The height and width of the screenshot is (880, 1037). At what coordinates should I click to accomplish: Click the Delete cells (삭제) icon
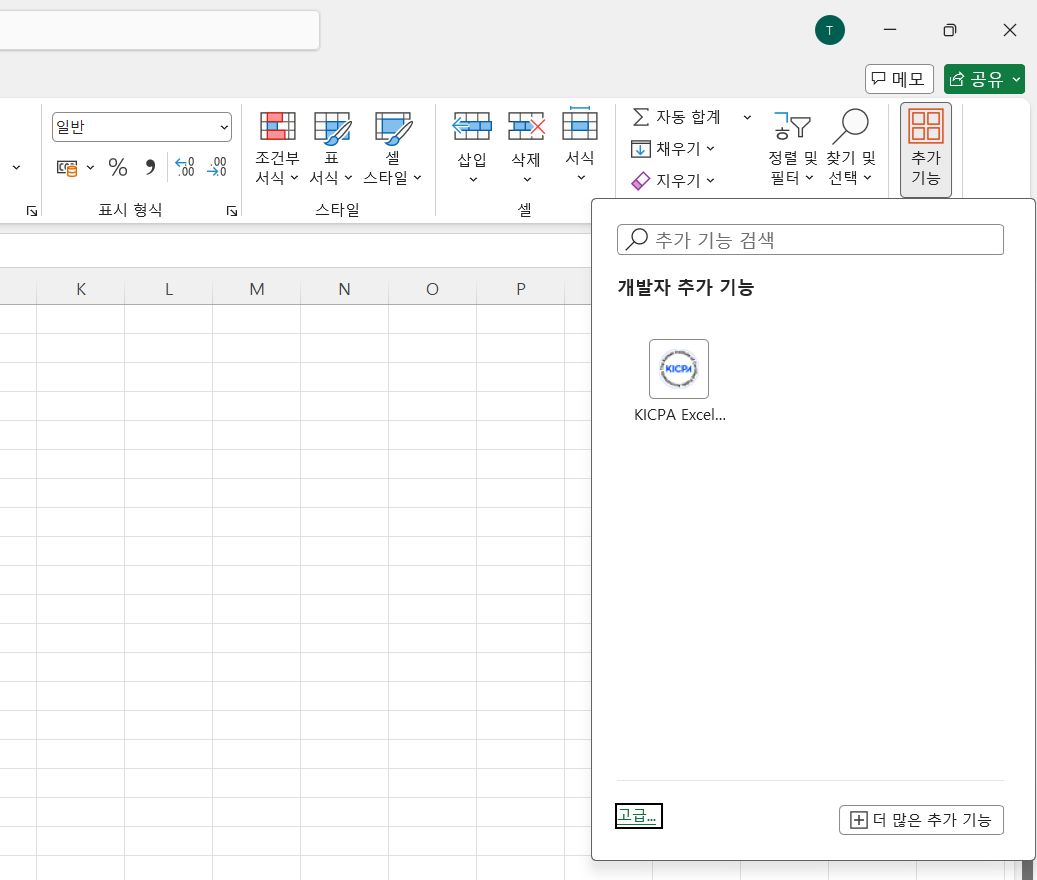coord(526,126)
